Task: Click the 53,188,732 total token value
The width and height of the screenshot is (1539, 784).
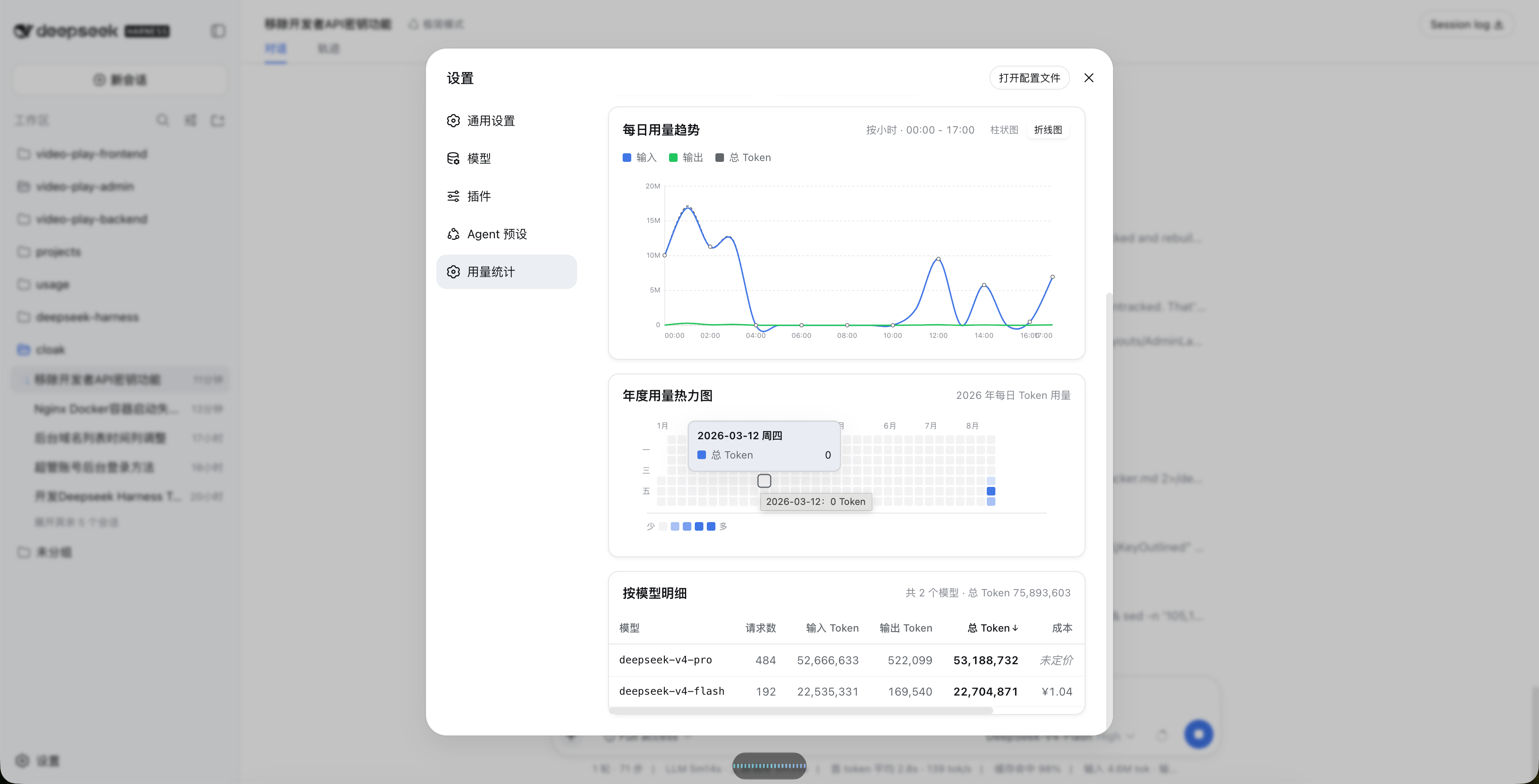Action: (x=986, y=660)
